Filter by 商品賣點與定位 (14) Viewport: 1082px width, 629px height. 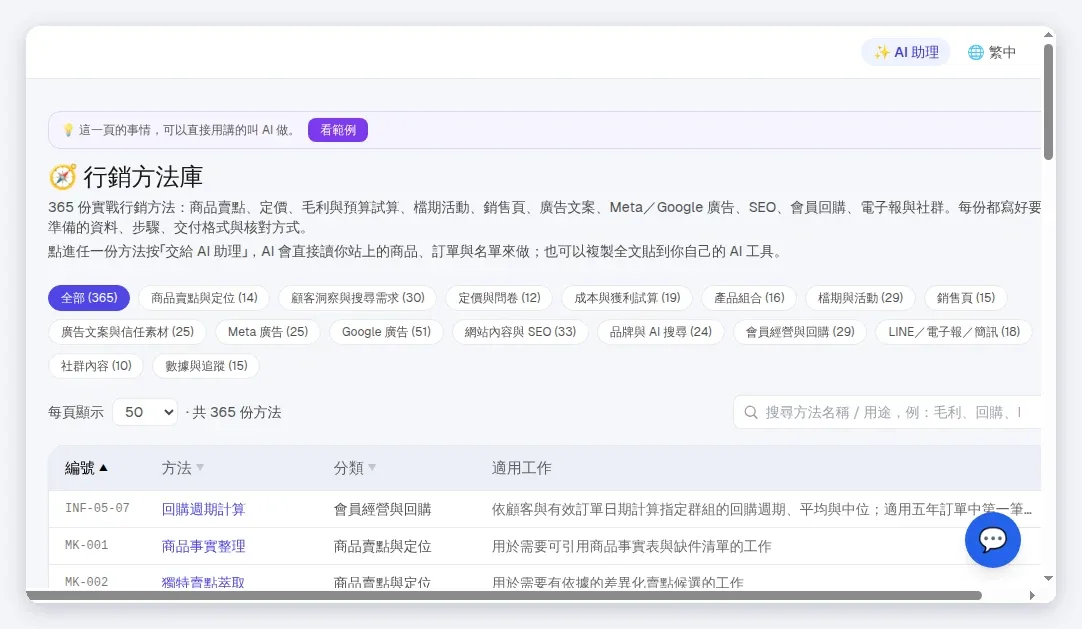204,298
